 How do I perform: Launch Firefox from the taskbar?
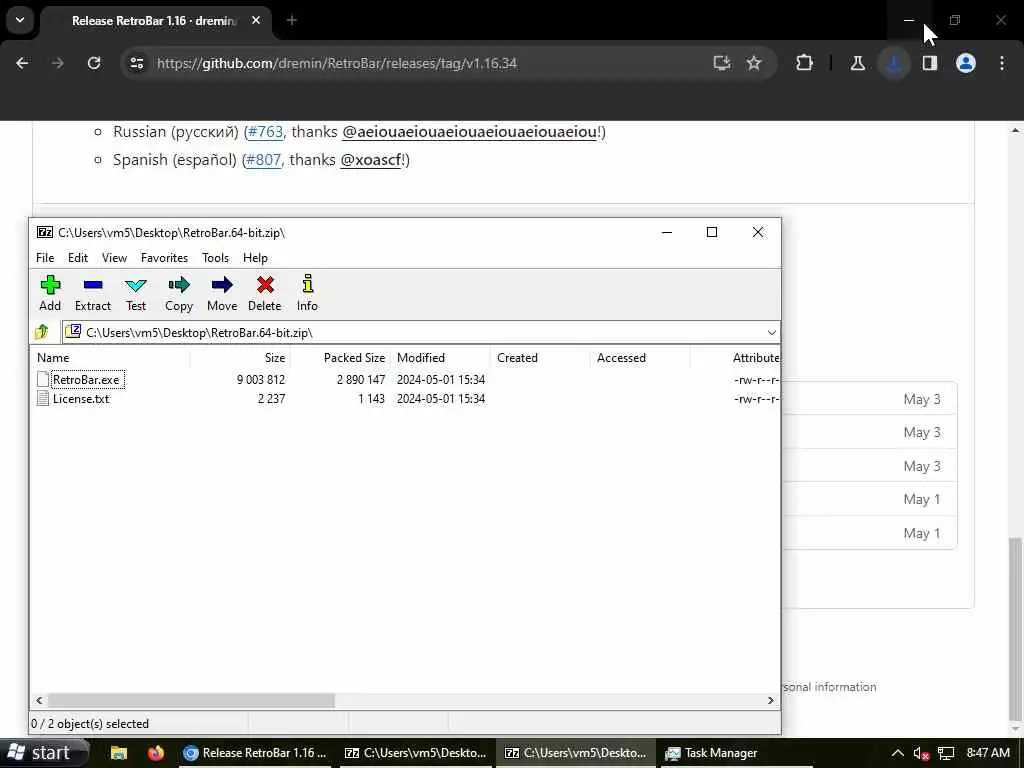click(x=155, y=753)
